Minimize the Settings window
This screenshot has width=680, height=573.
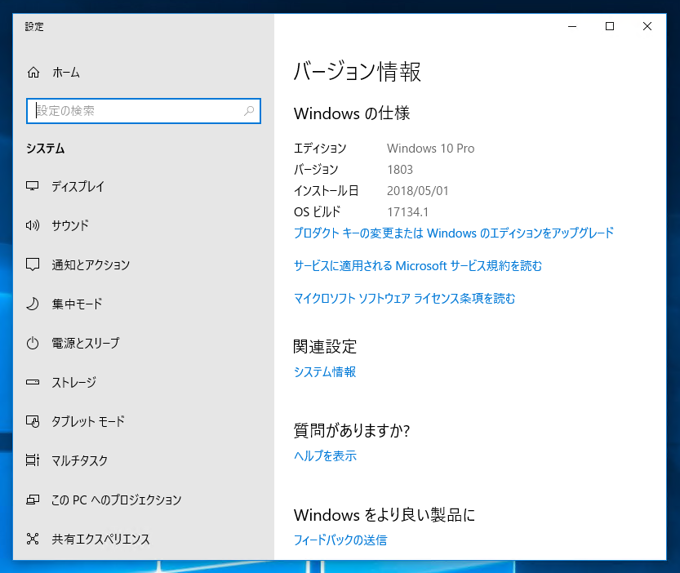pos(572,26)
